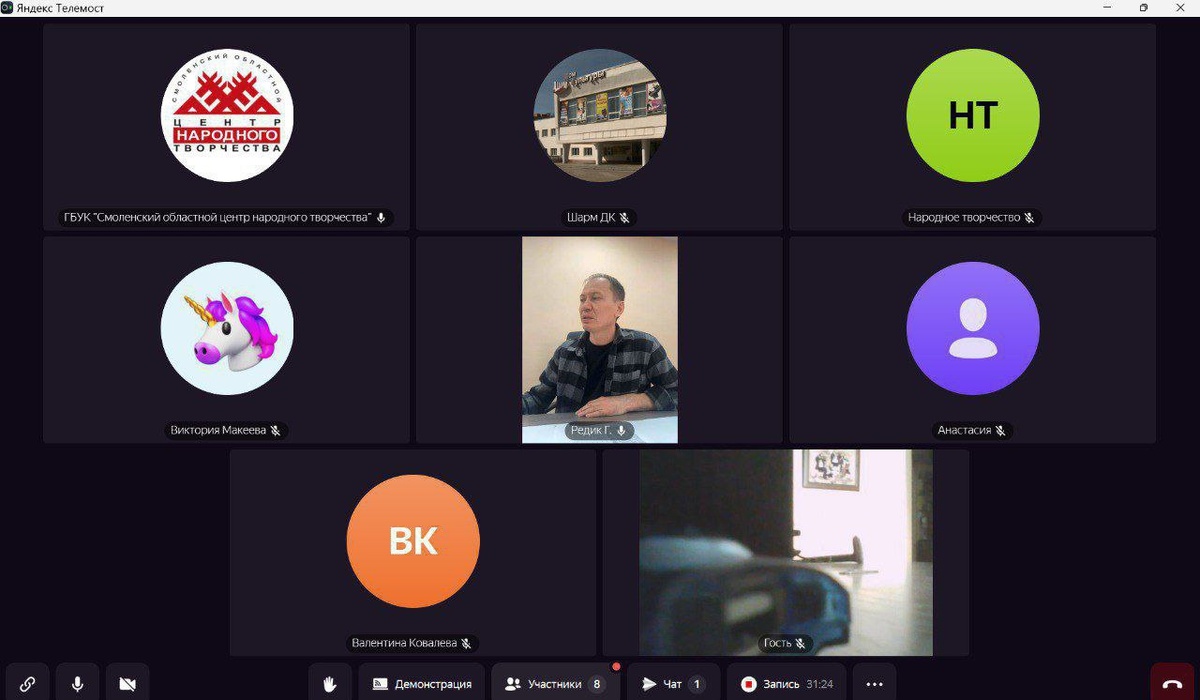1200x700 pixels.
Task: Select the green НТ avatar
Action: click(x=972, y=115)
